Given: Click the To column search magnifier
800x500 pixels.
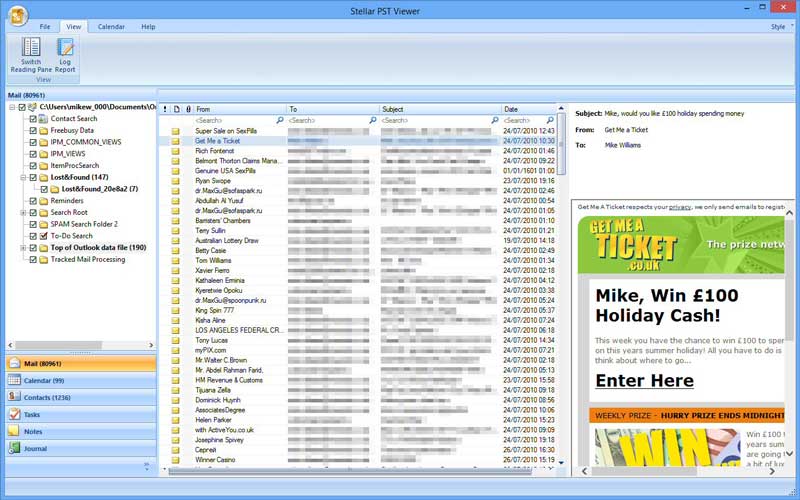Looking at the screenshot, I should pos(372,120).
